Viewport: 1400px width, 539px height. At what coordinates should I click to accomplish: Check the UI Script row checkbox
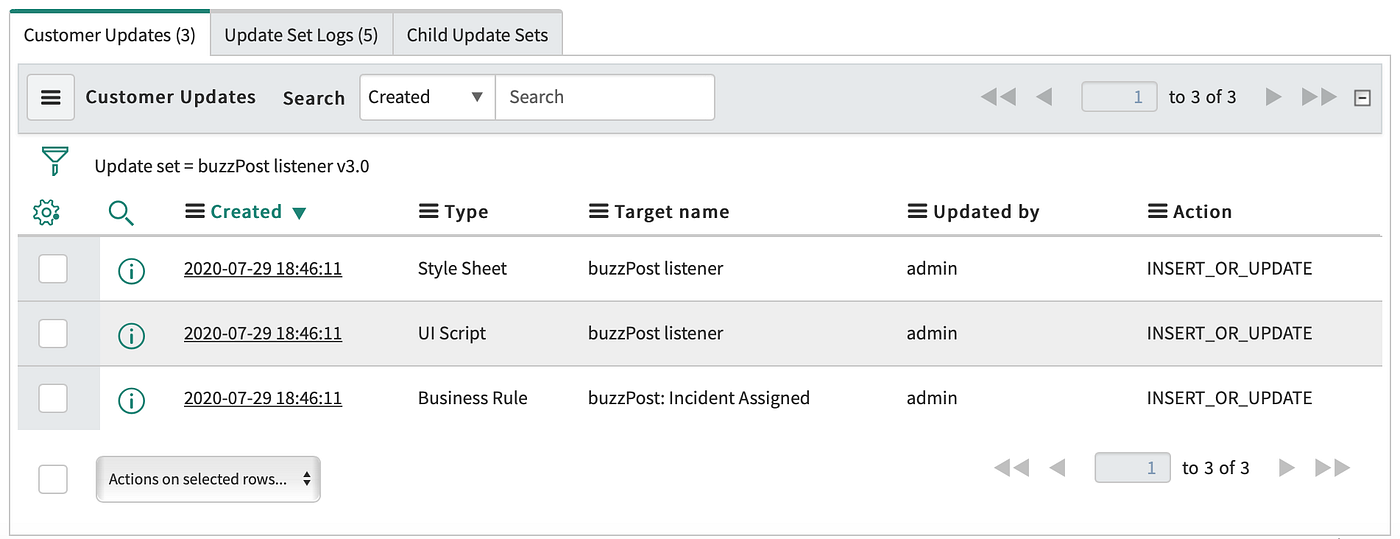point(53,333)
